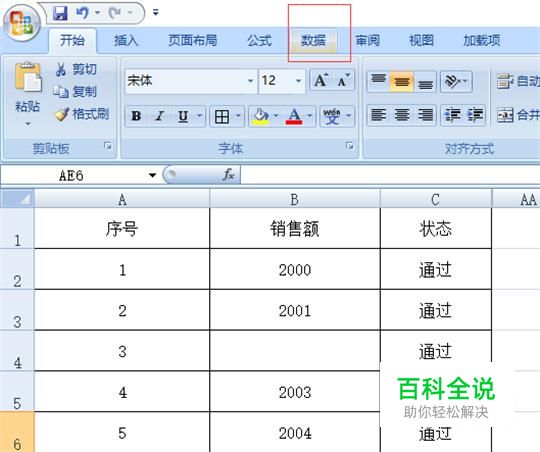The width and height of the screenshot is (540, 452).
Task: Customize the quick access toolbar
Action: 156,13
